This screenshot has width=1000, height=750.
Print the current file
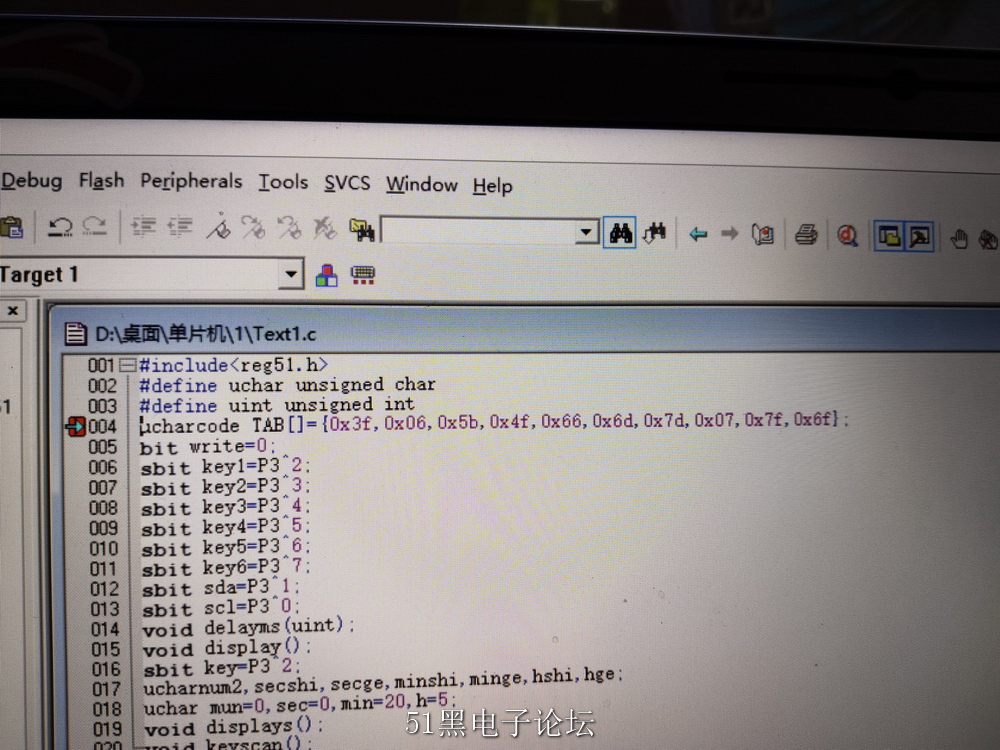[x=806, y=235]
